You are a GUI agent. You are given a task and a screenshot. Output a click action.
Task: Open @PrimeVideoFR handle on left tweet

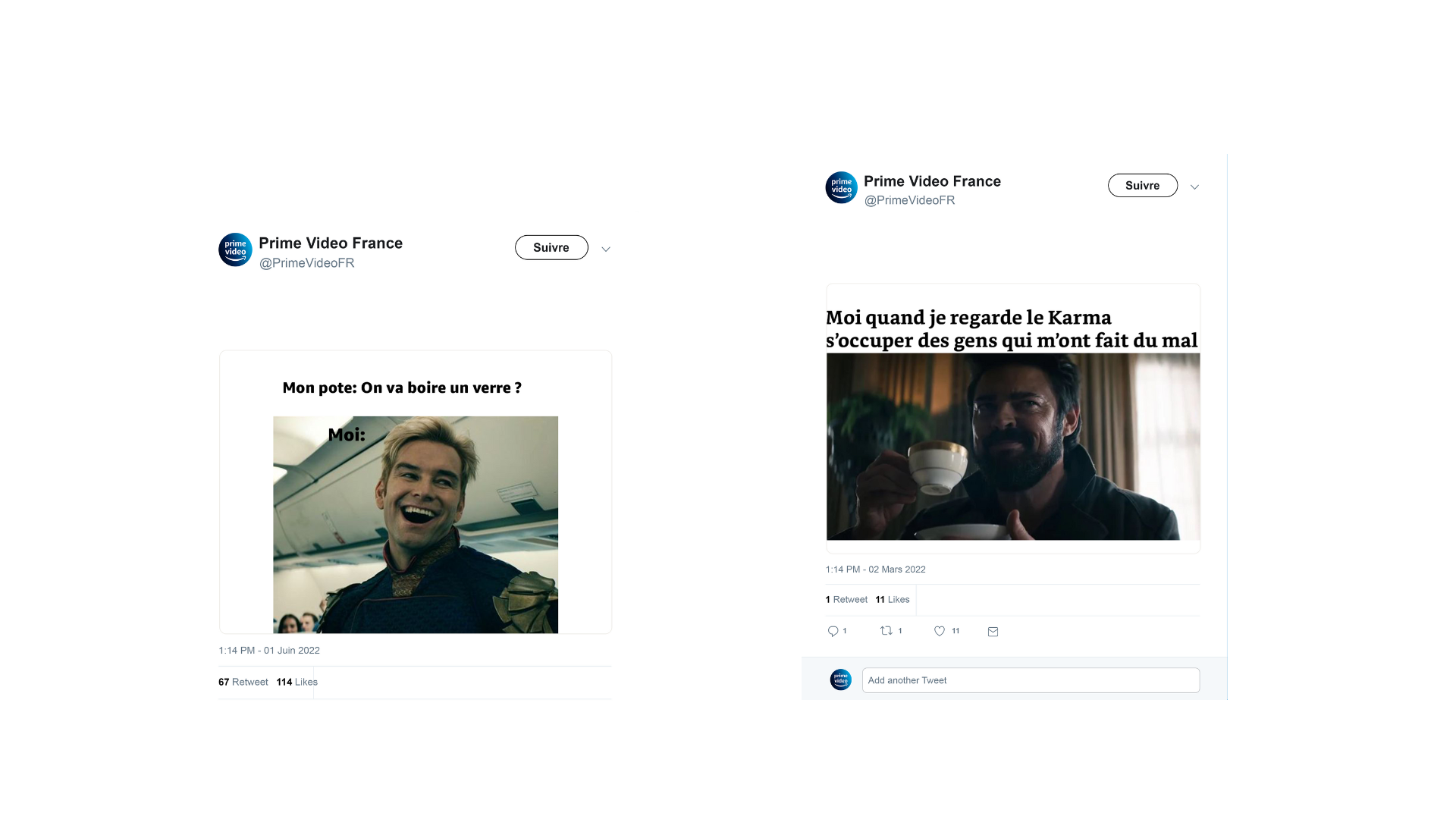(x=306, y=263)
